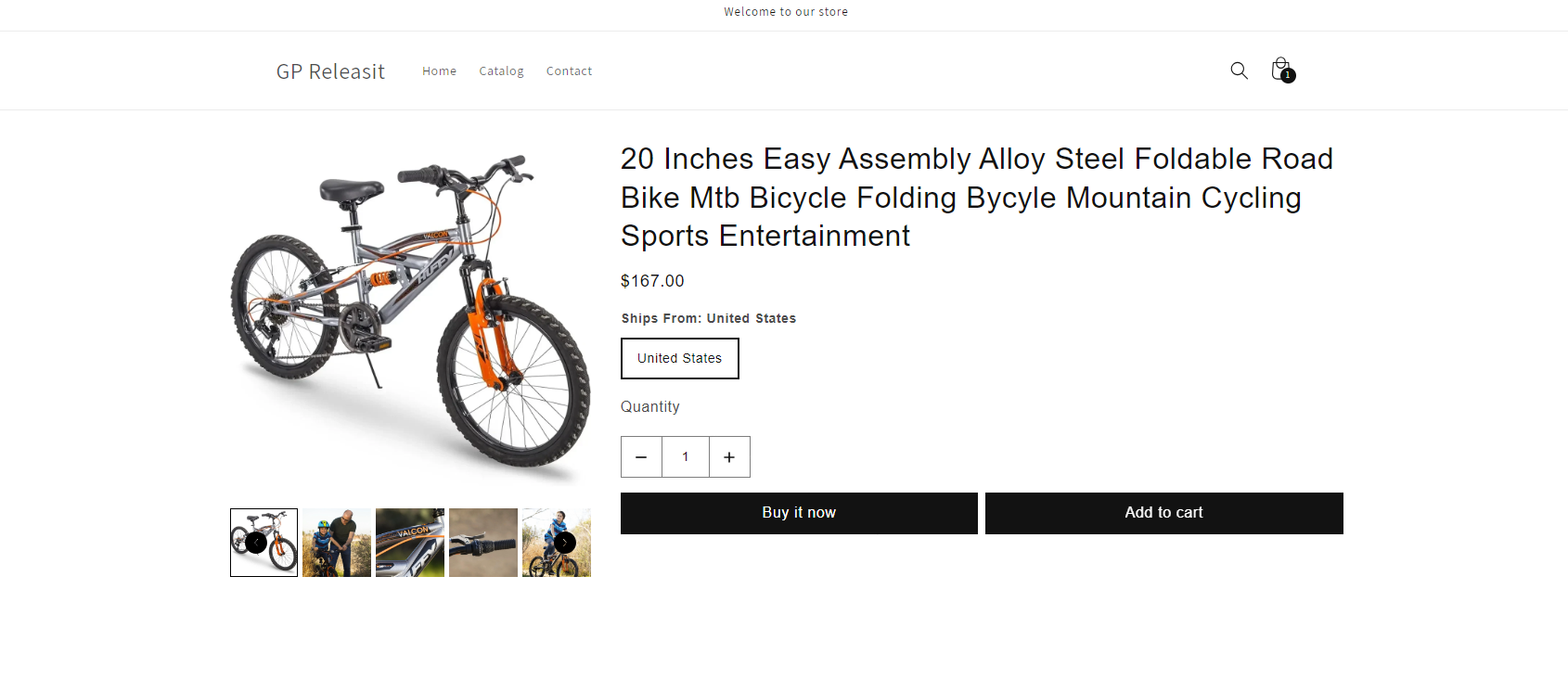Image resolution: width=1568 pixels, height=679 pixels.
Task: Open the Catalog menu item
Action: click(x=501, y=71)
